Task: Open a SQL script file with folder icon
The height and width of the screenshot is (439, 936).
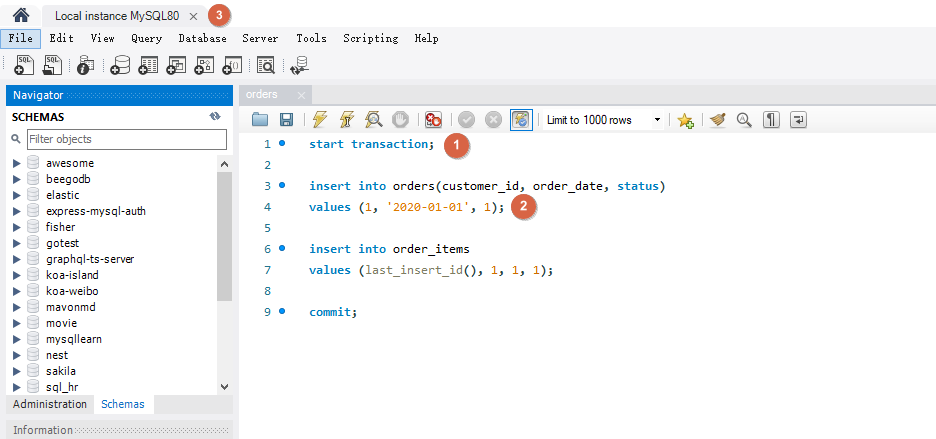Action: point(260,120)
